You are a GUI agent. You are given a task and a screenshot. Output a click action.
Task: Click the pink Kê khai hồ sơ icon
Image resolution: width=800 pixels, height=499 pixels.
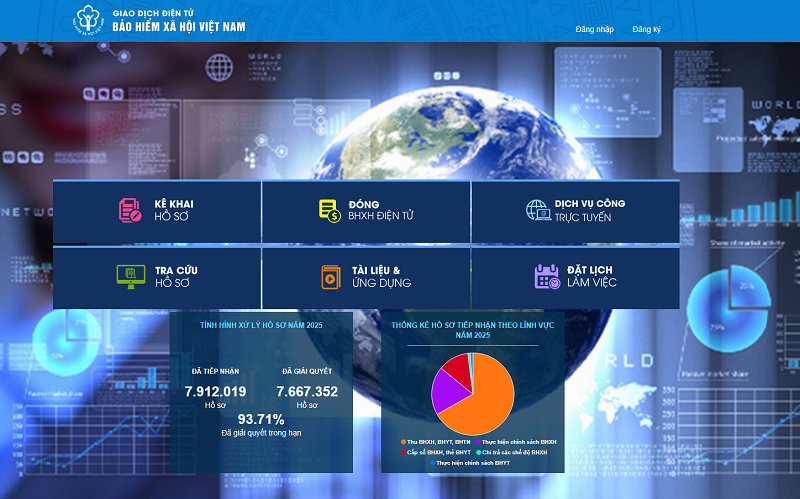point(130,210)
